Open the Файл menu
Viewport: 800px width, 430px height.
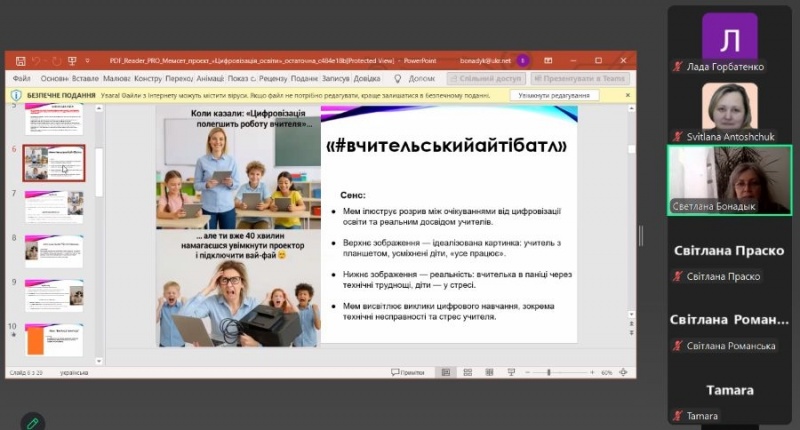point(21,79)
